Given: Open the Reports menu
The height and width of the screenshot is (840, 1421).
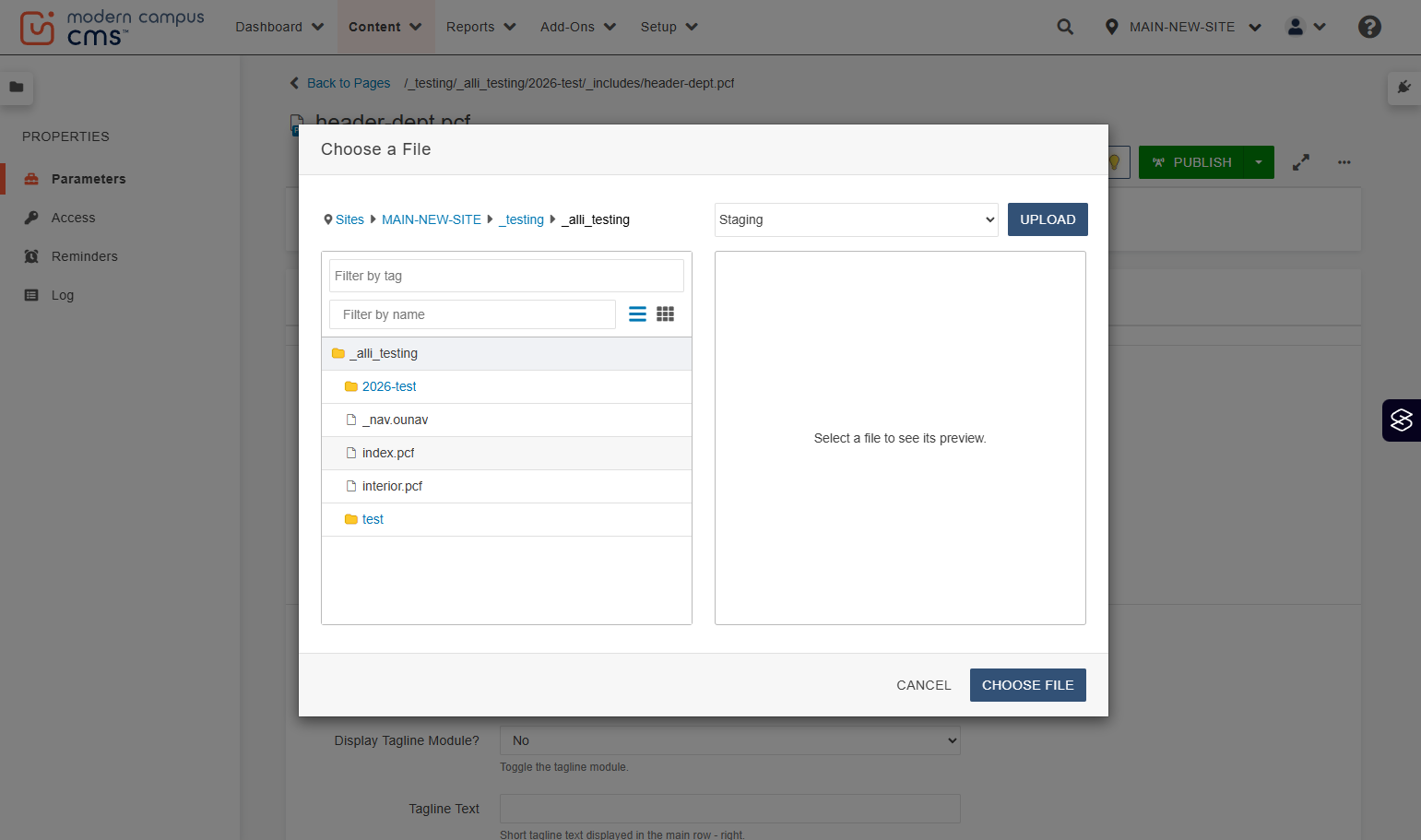Looking at the screenshot, I should [x=481, y=27].
